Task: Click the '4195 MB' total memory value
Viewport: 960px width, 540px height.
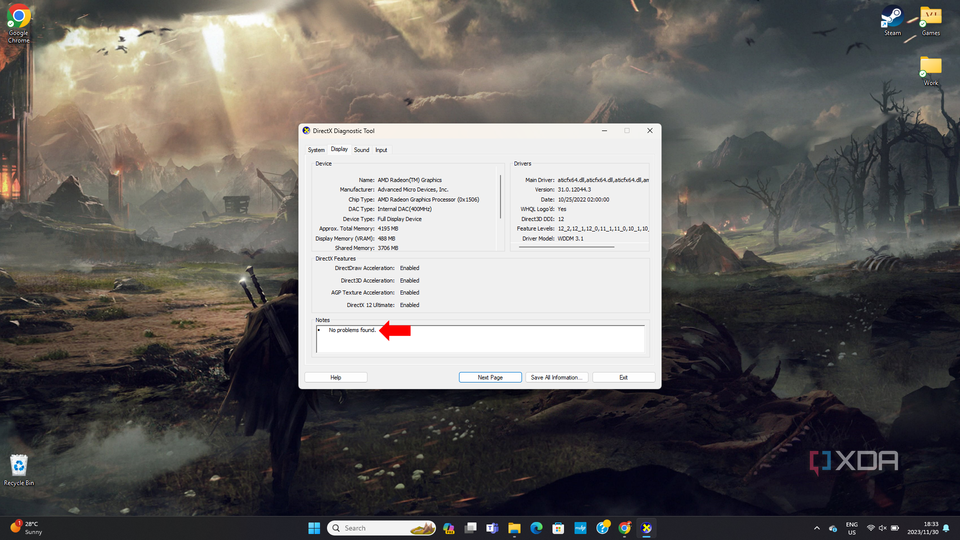Action: coord(388,229)
